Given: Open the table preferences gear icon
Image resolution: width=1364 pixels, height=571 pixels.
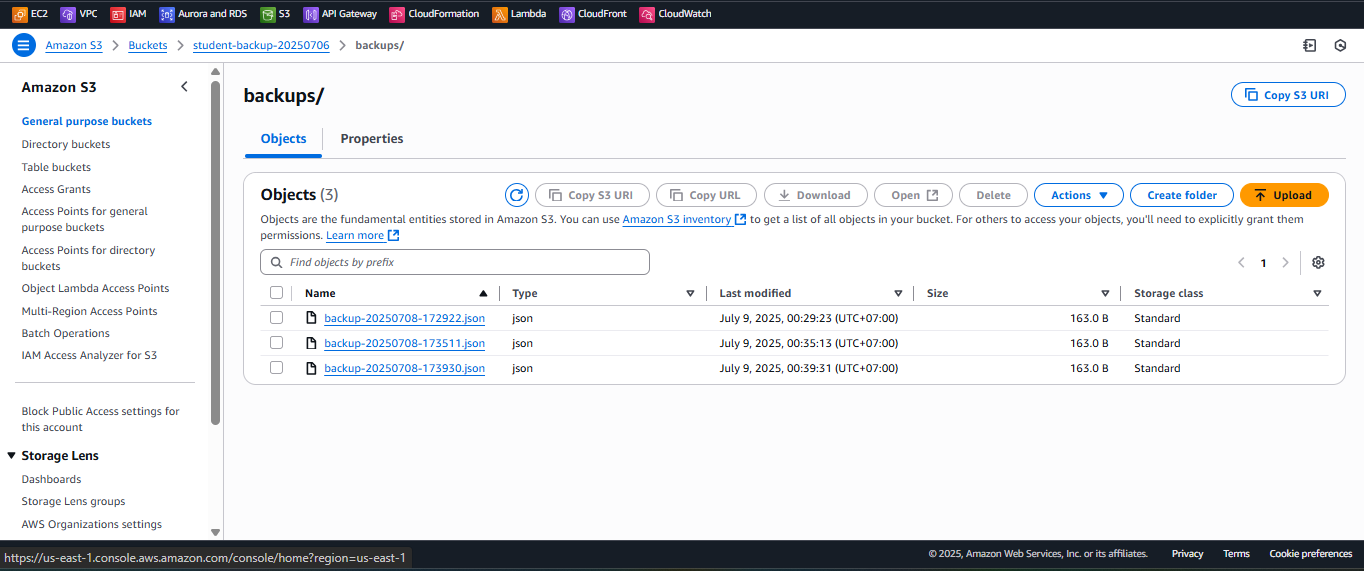Looking at the screenshot, I should [1318, 262].
